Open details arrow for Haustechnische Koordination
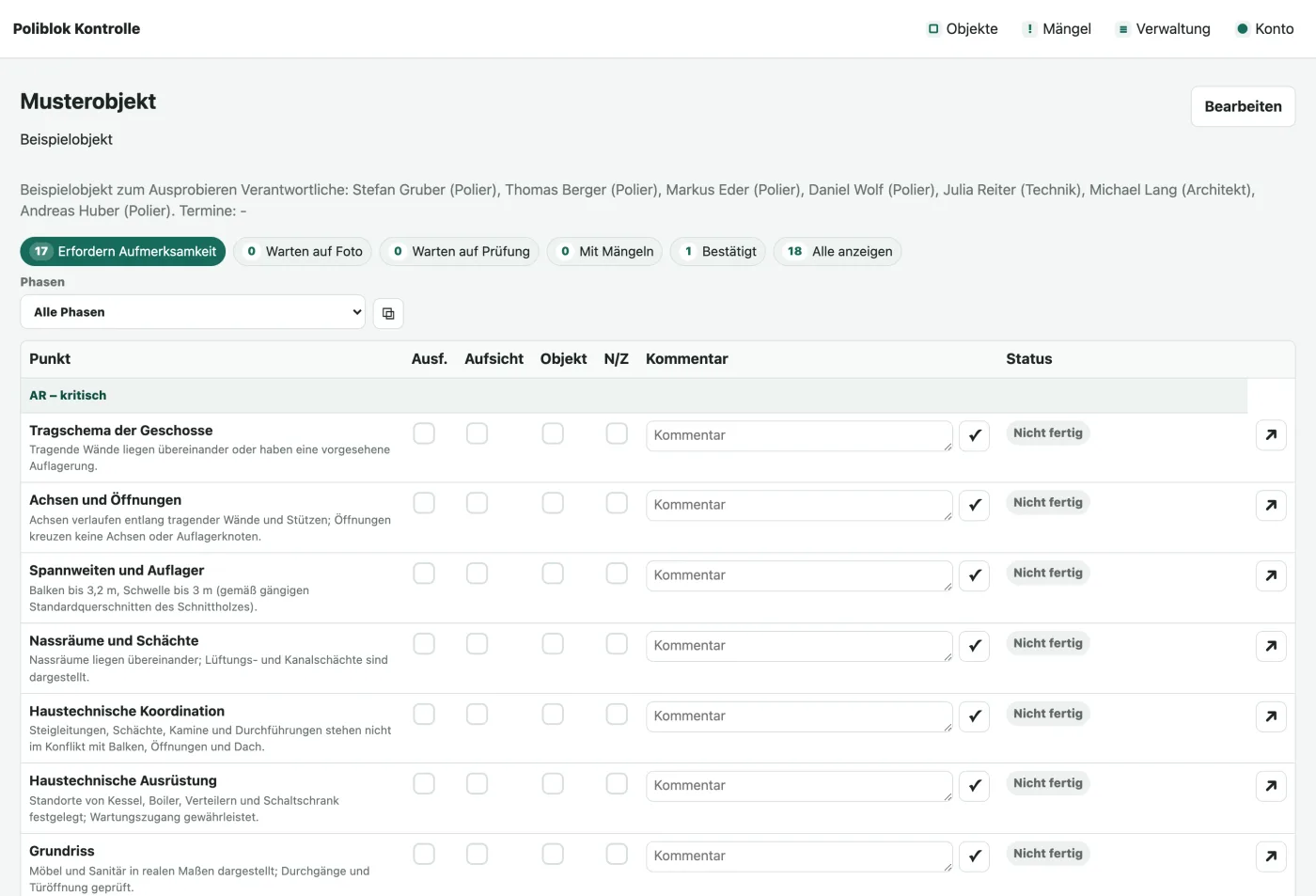Screen dimensions: 1316x896 [1271, 716]
